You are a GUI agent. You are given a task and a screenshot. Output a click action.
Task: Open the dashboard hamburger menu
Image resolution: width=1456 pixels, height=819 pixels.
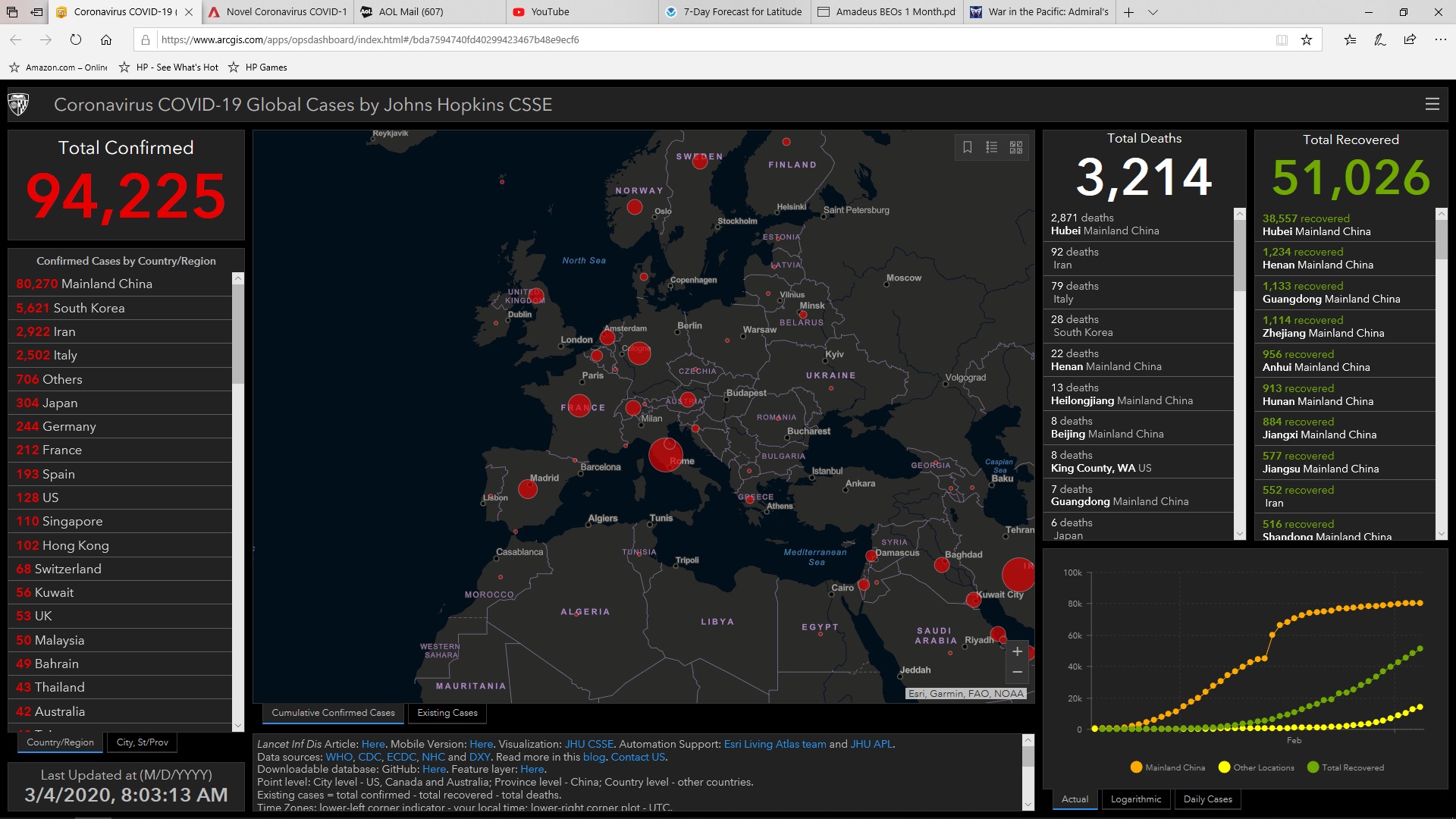point(1432,105)
